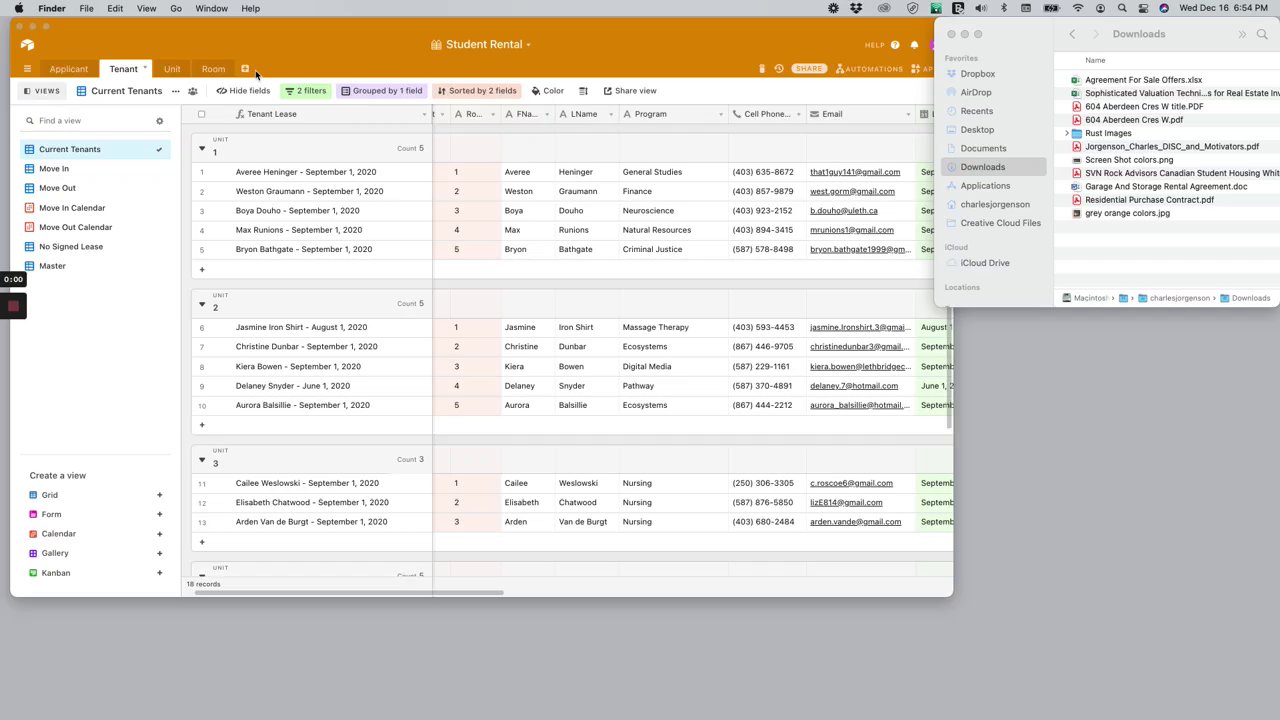Expand Rust Images folder in Finder

(1066, 133)
